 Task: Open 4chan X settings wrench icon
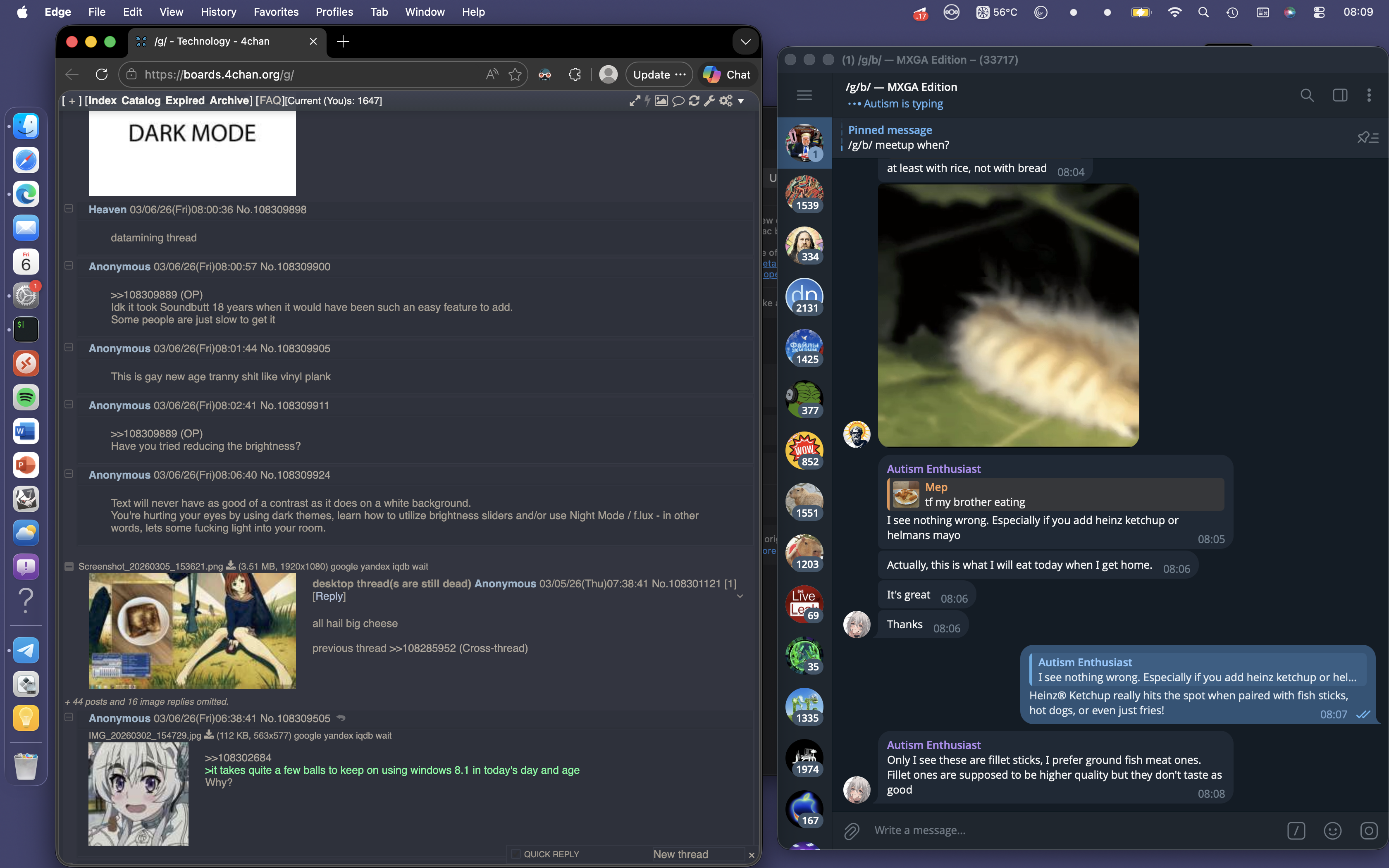tap(709, 101)
